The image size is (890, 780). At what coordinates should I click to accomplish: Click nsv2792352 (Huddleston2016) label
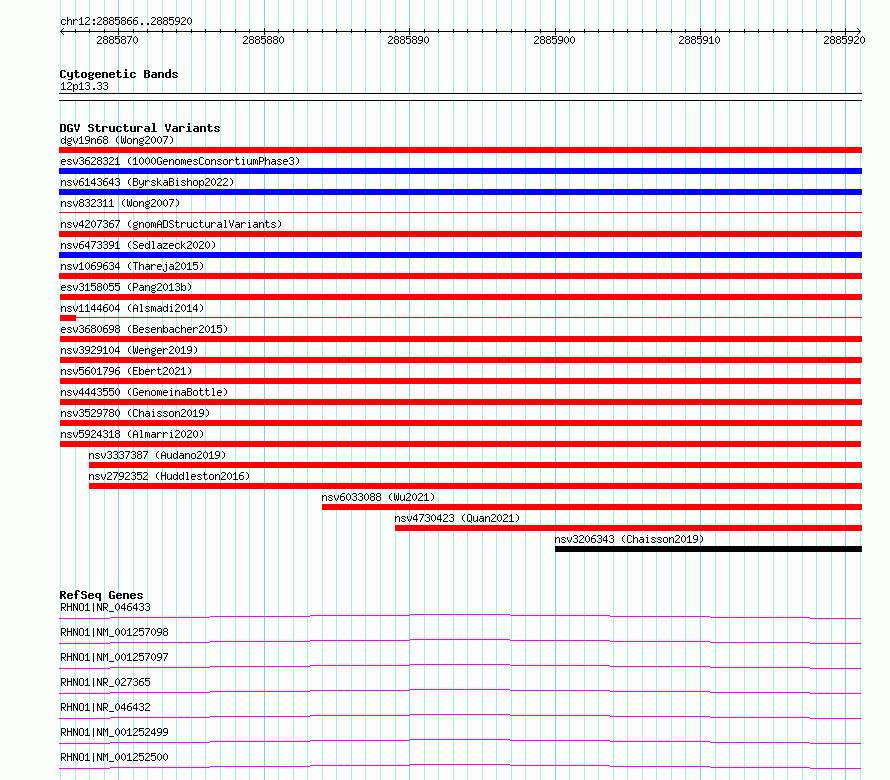click(169, 476)
